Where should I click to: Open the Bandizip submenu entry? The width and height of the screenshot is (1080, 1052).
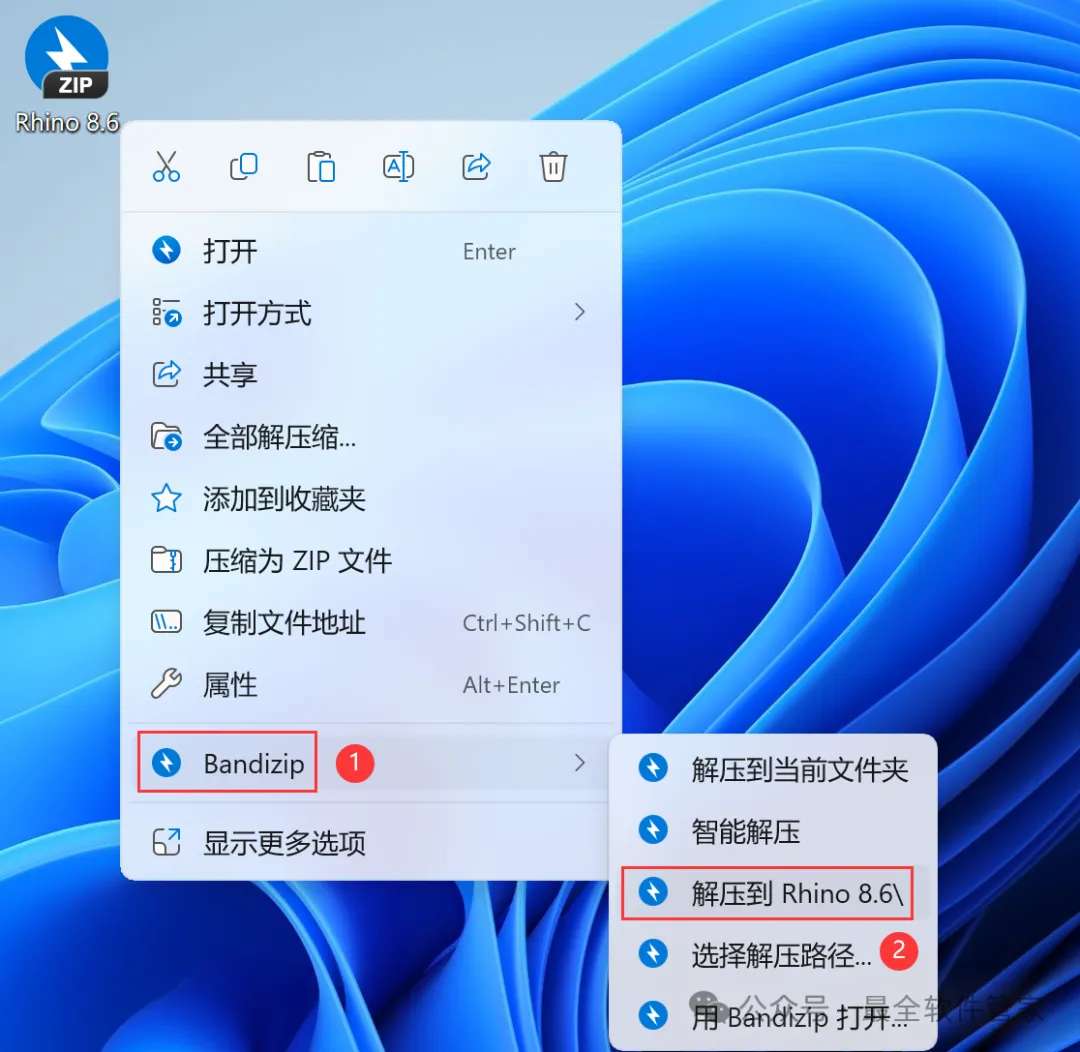371,763
